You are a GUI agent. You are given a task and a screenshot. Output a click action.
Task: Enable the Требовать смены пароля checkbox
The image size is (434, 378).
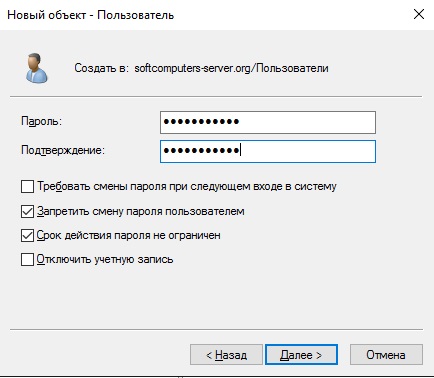click(x=27, y=187)
